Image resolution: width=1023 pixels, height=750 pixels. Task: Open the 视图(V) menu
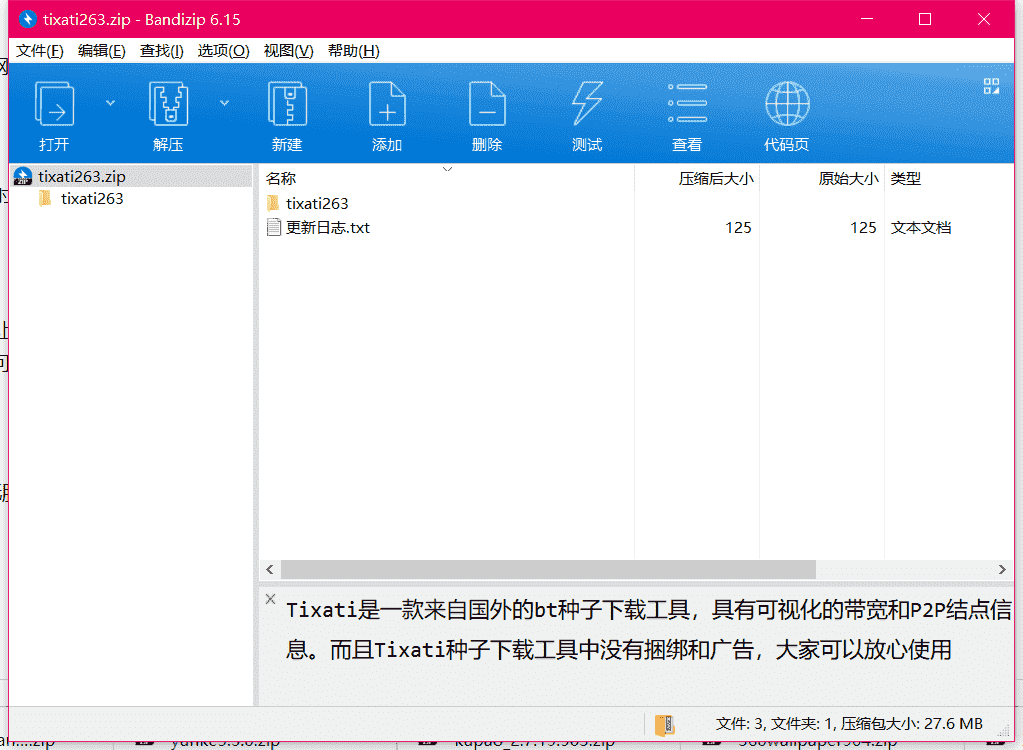click(x=288, y=51)
